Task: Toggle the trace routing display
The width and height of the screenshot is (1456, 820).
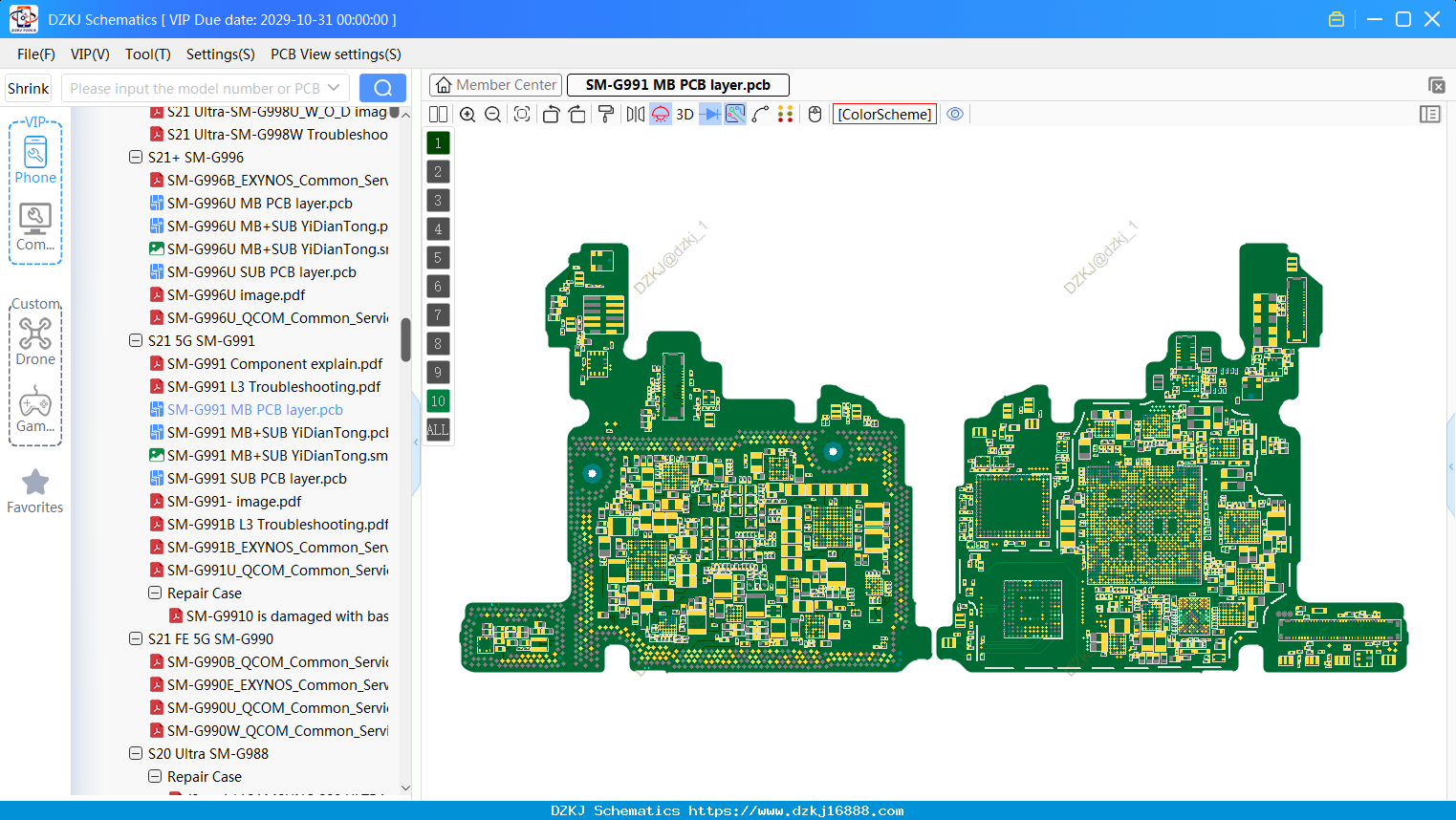Action: tap(735, 115)
